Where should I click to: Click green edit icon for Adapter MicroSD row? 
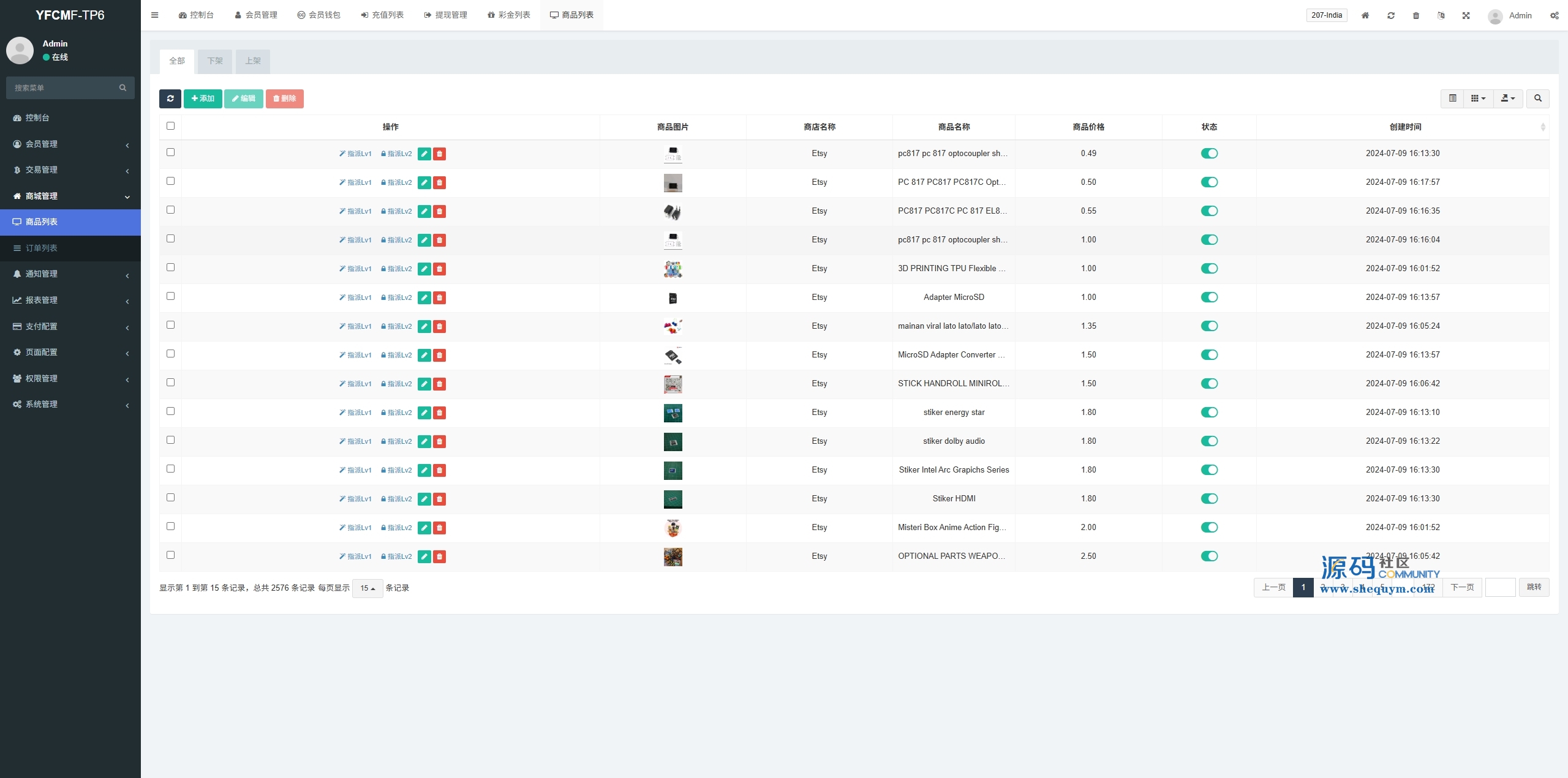[x=424, y=297]
